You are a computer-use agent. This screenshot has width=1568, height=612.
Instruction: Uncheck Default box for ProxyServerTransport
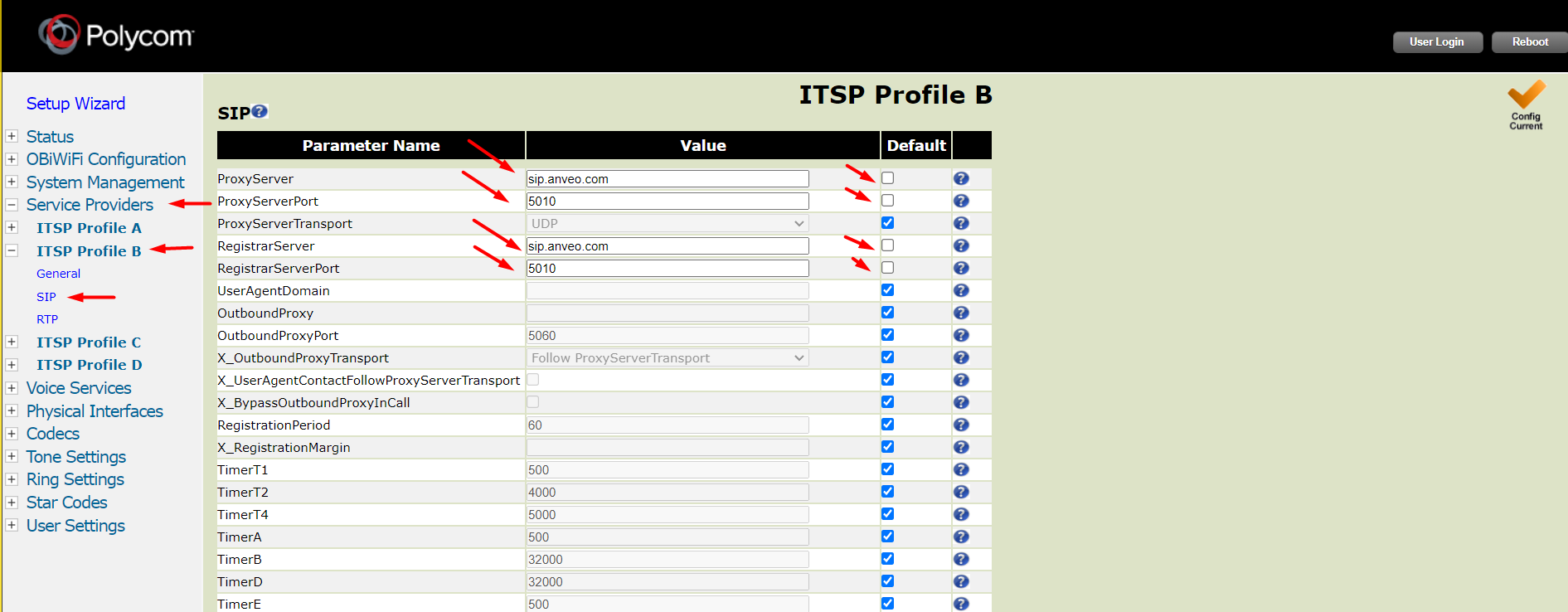click(x=887, y=222)
